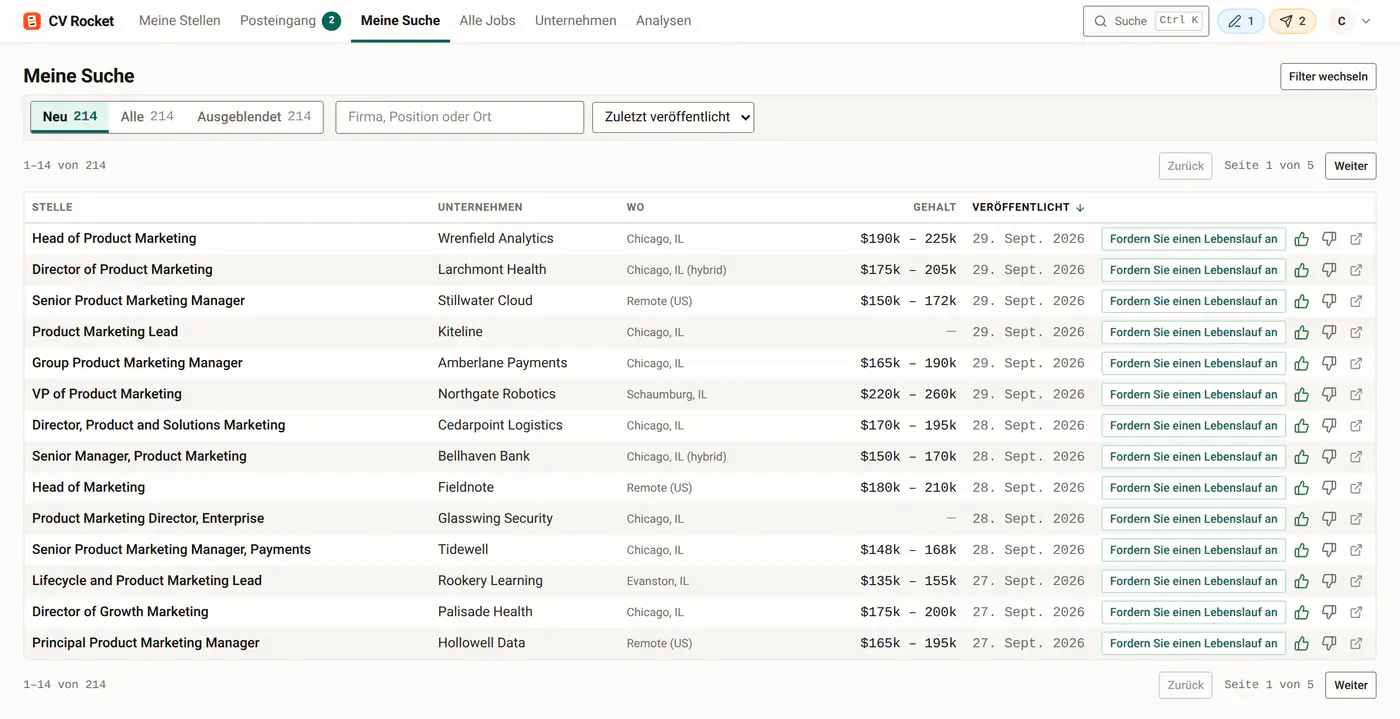This screenshot has width=1400, height=719.
Task: Expand the user account menu chevron
Action: 1366,21
